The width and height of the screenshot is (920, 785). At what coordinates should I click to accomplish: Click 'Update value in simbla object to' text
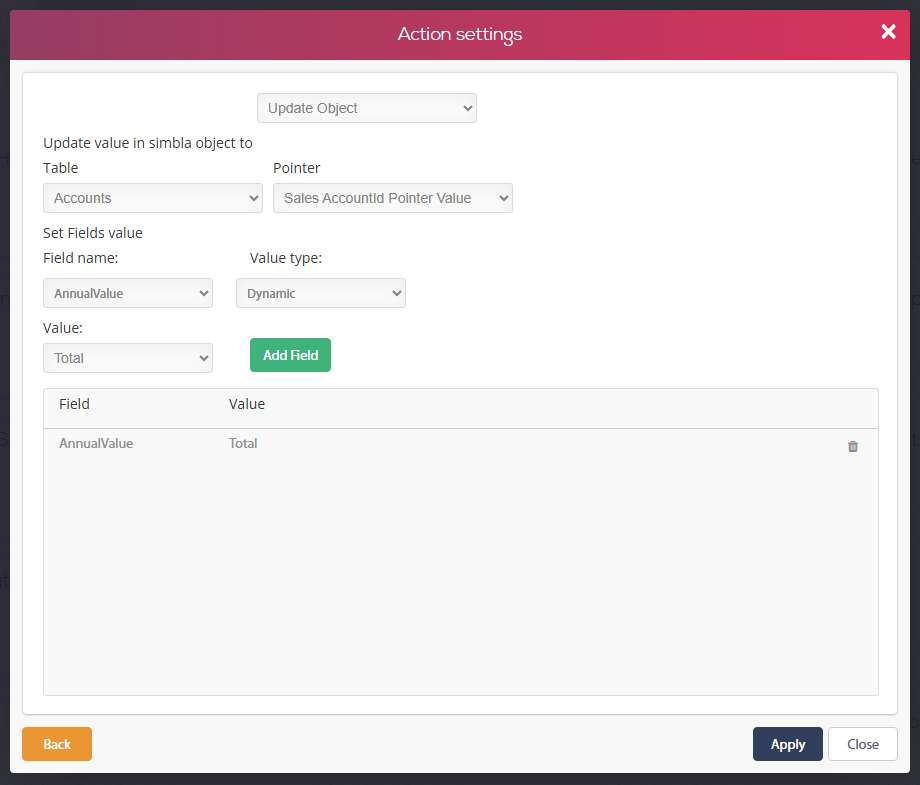[148, 143]
